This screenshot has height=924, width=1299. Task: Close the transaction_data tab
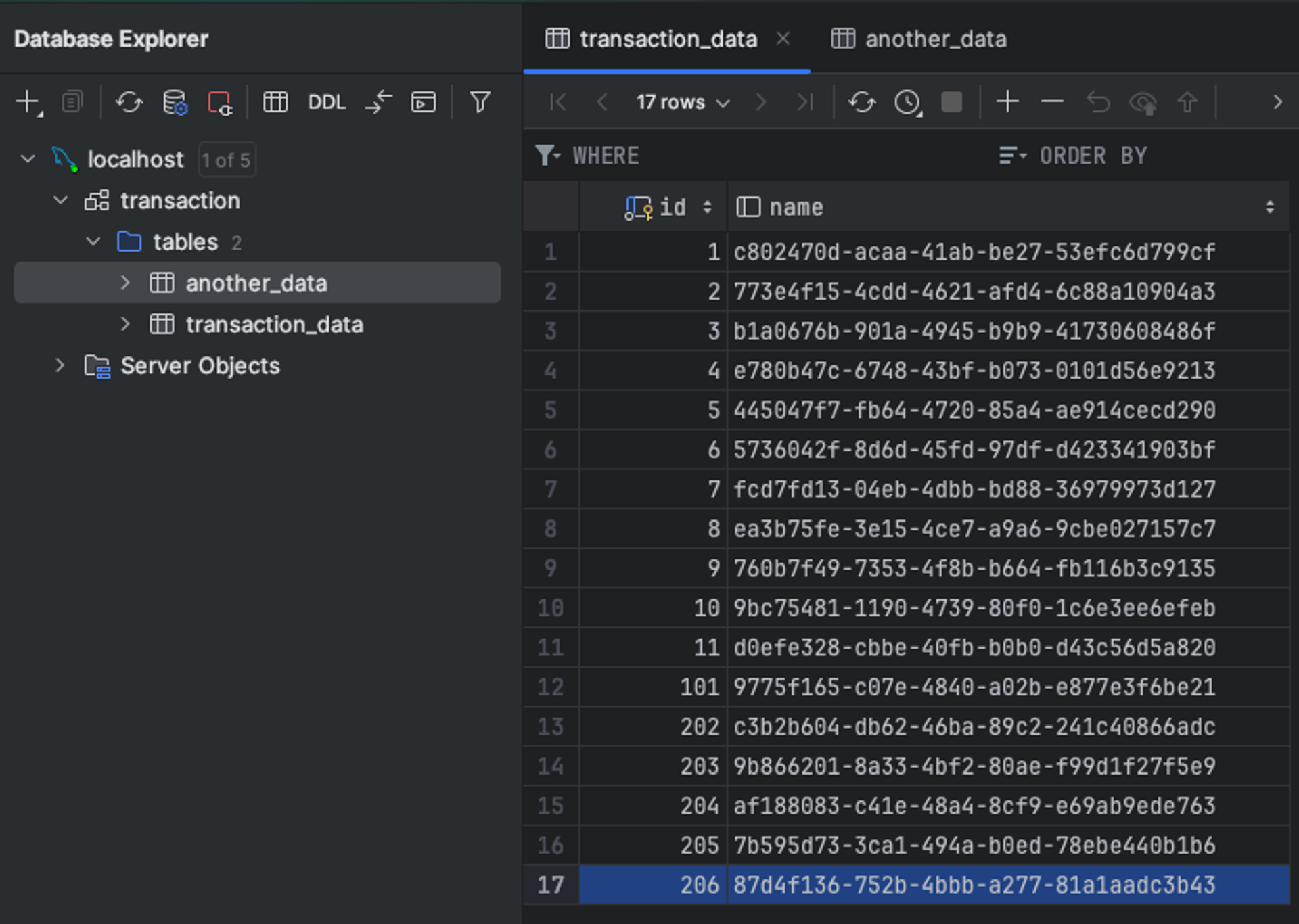[x=783, y=39]
